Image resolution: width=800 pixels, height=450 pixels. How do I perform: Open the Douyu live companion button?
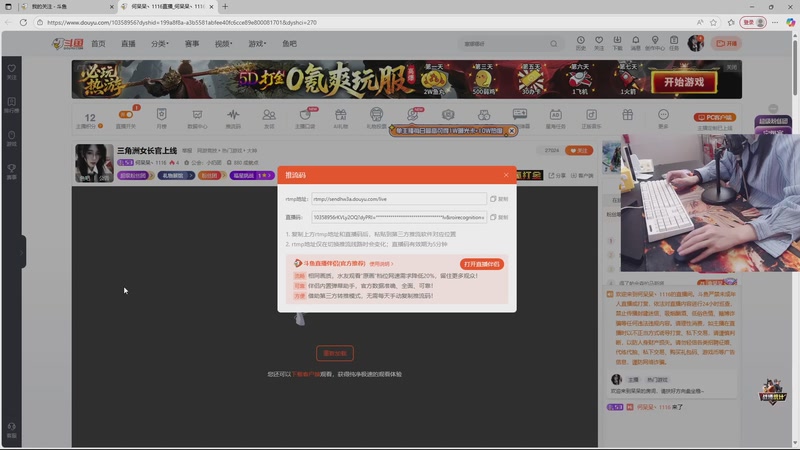coord(482,264)
